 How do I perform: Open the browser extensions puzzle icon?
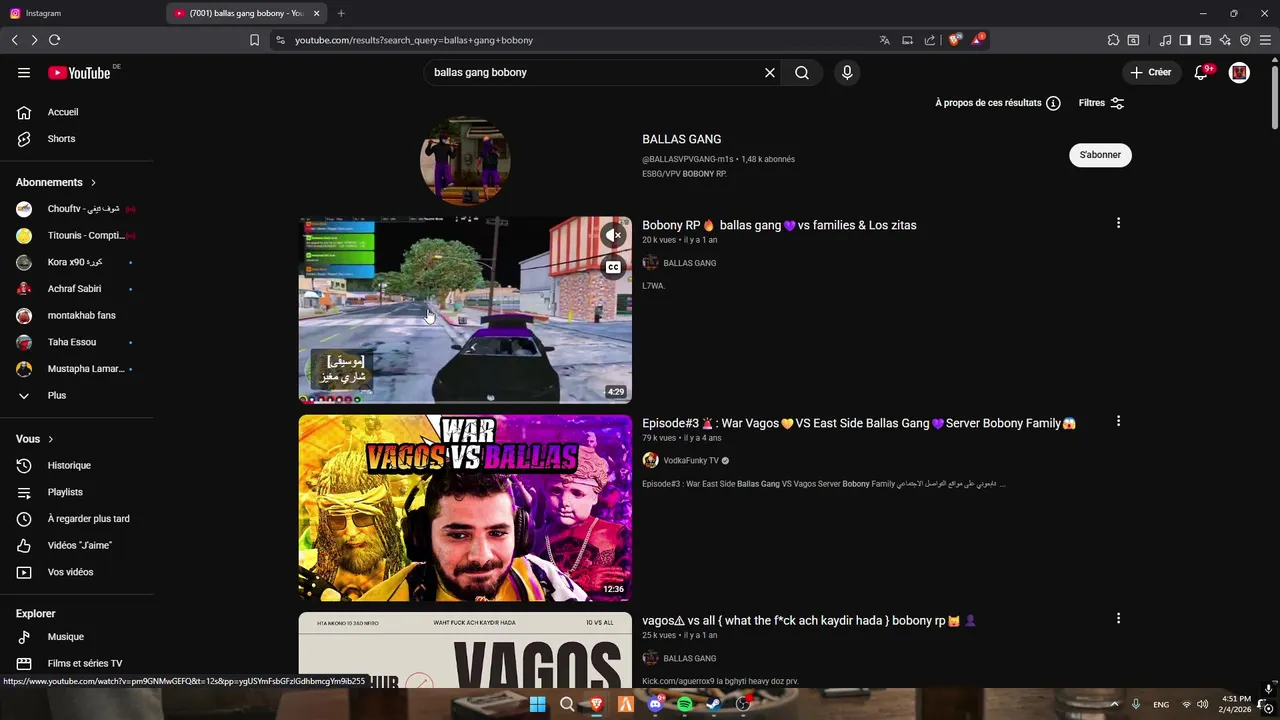(x=1113, y=40)
